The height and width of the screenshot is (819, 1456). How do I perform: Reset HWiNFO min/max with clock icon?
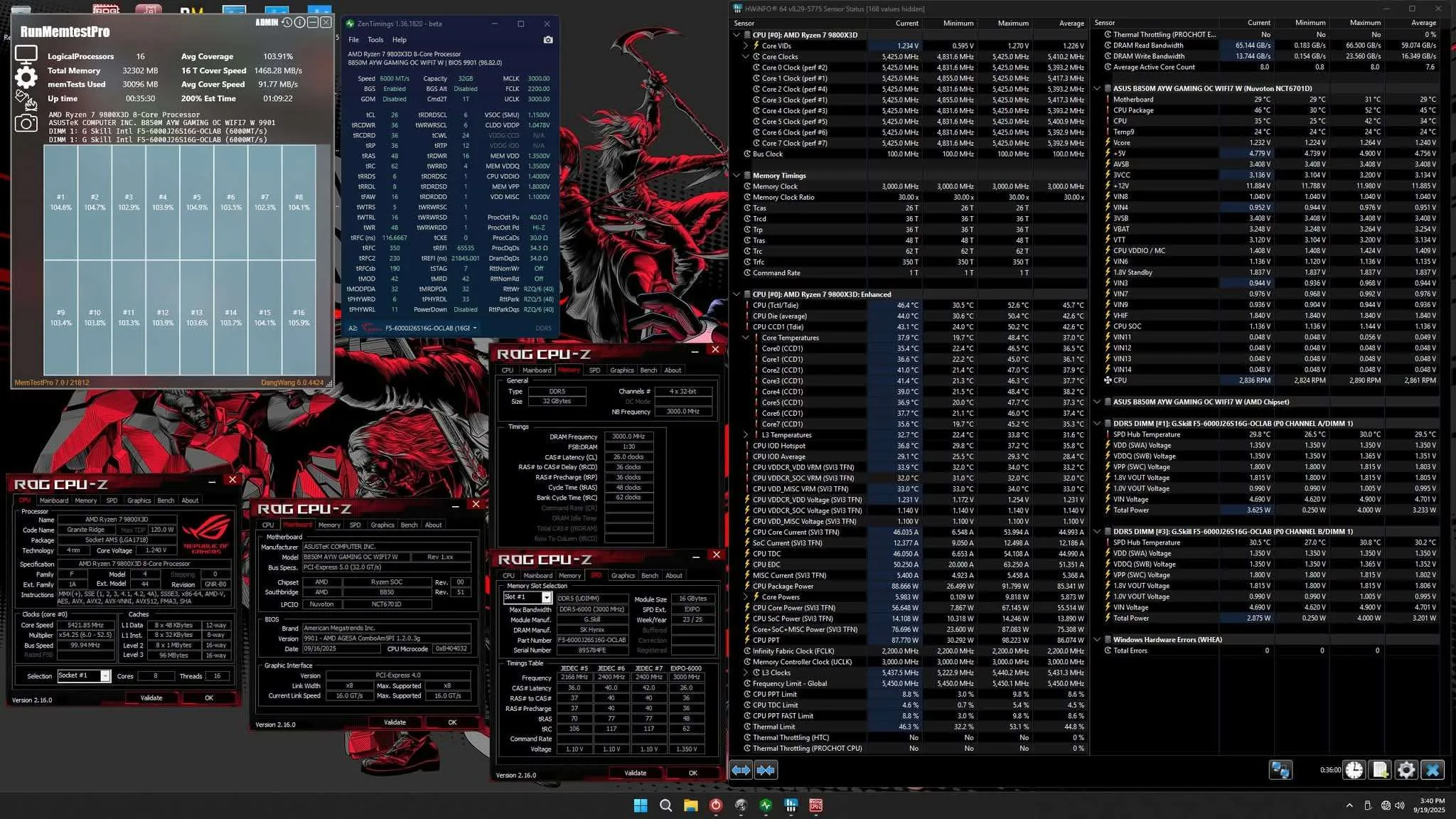(1354, 770)
